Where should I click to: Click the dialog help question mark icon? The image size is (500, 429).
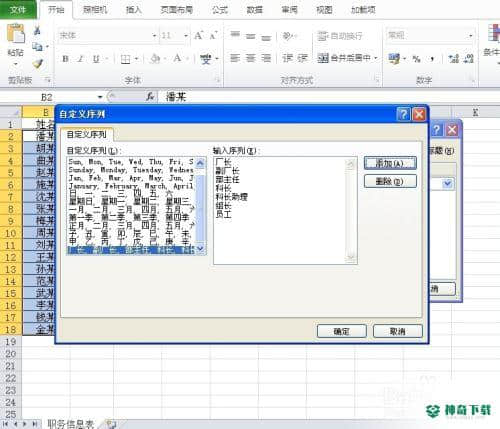point(403,114)
